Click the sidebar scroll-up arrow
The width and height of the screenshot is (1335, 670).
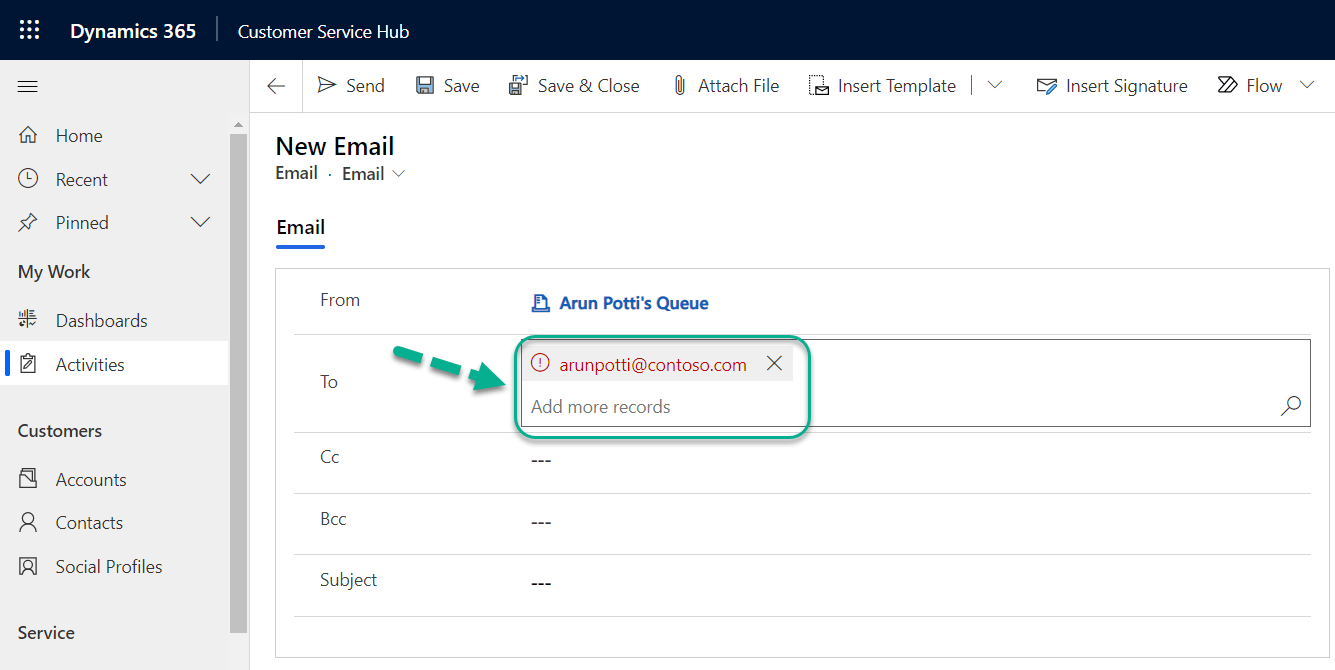pyautogui.click(x=238, y=125)
